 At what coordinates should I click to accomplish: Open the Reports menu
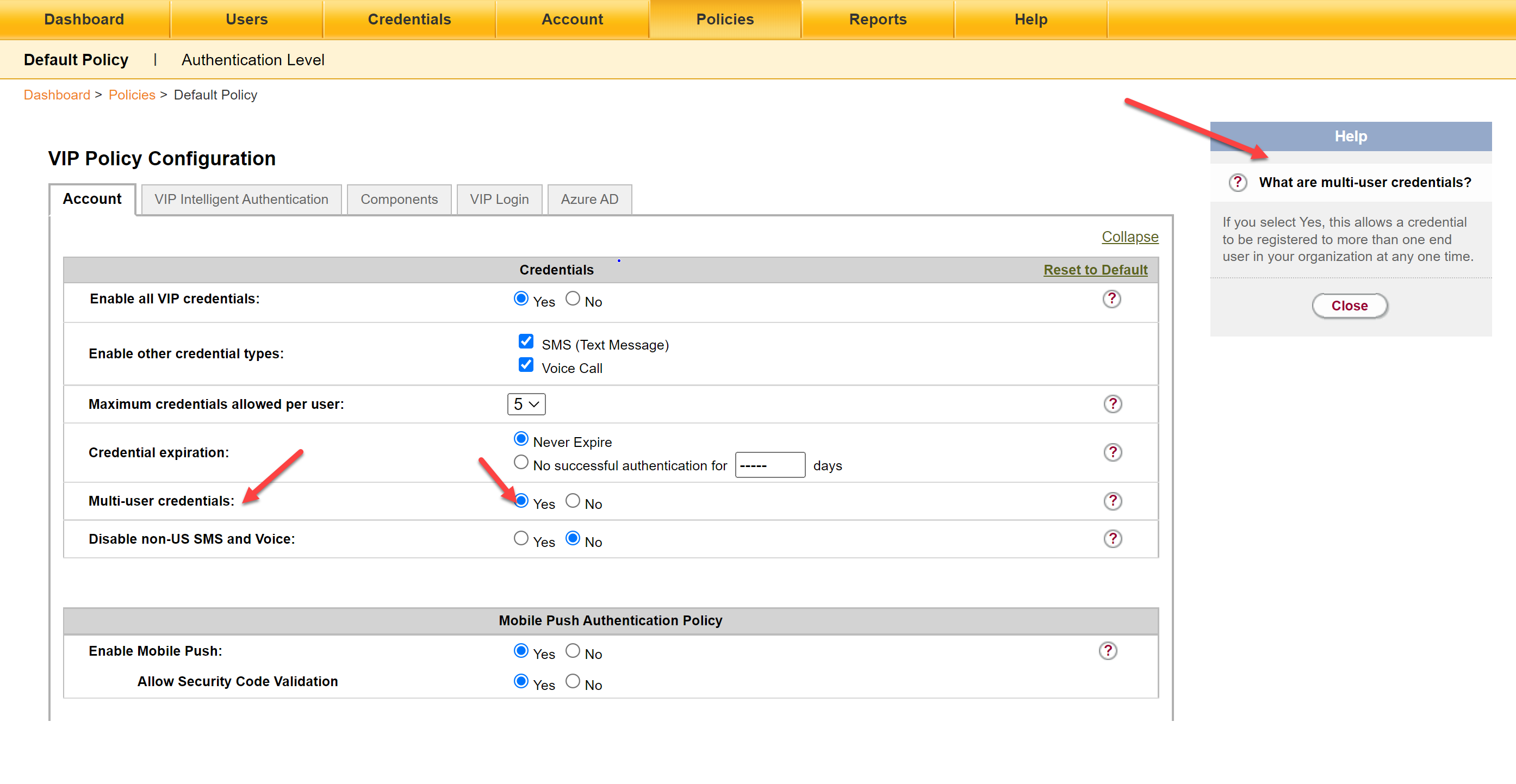pos(877,20)
